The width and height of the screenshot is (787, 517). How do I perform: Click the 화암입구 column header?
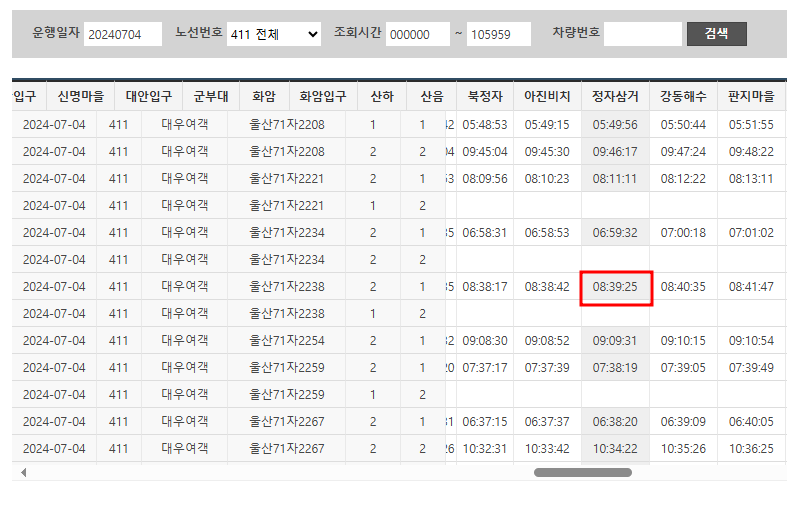(323, 97)
